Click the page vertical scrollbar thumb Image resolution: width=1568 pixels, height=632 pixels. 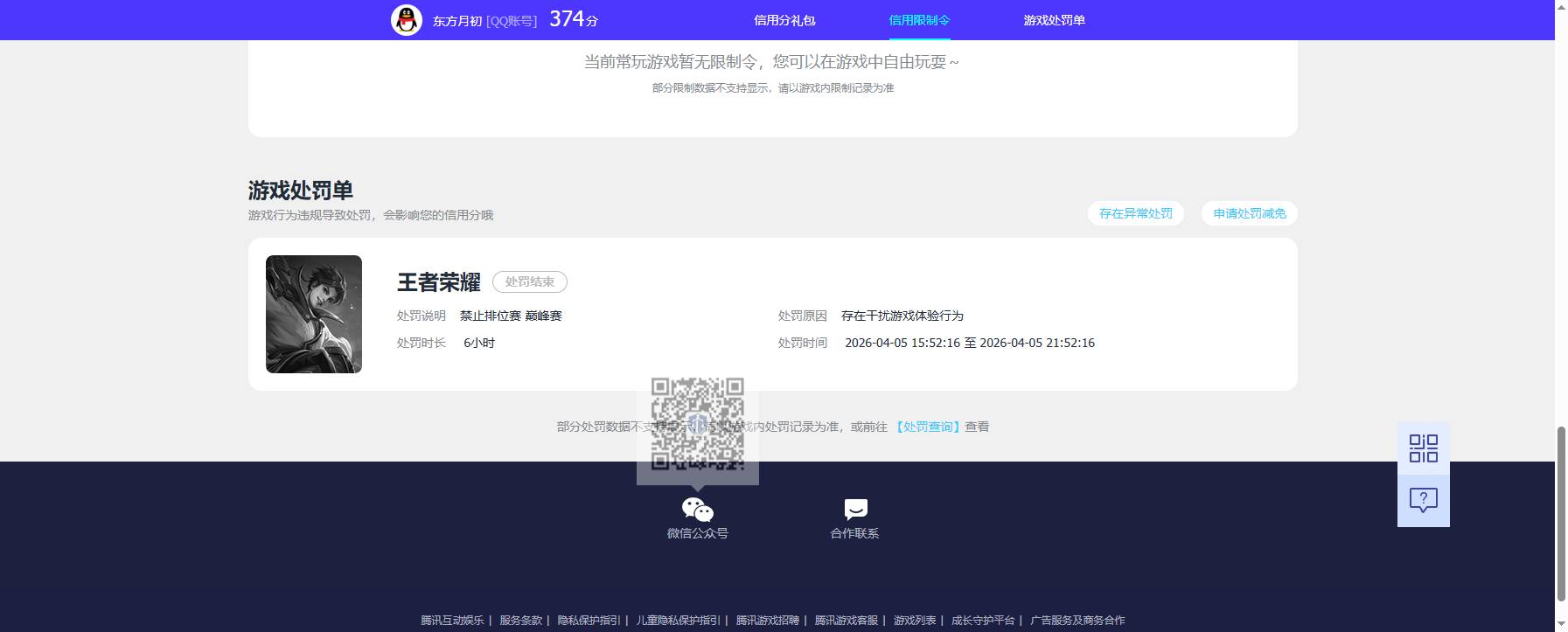(x=1561, y=514)
